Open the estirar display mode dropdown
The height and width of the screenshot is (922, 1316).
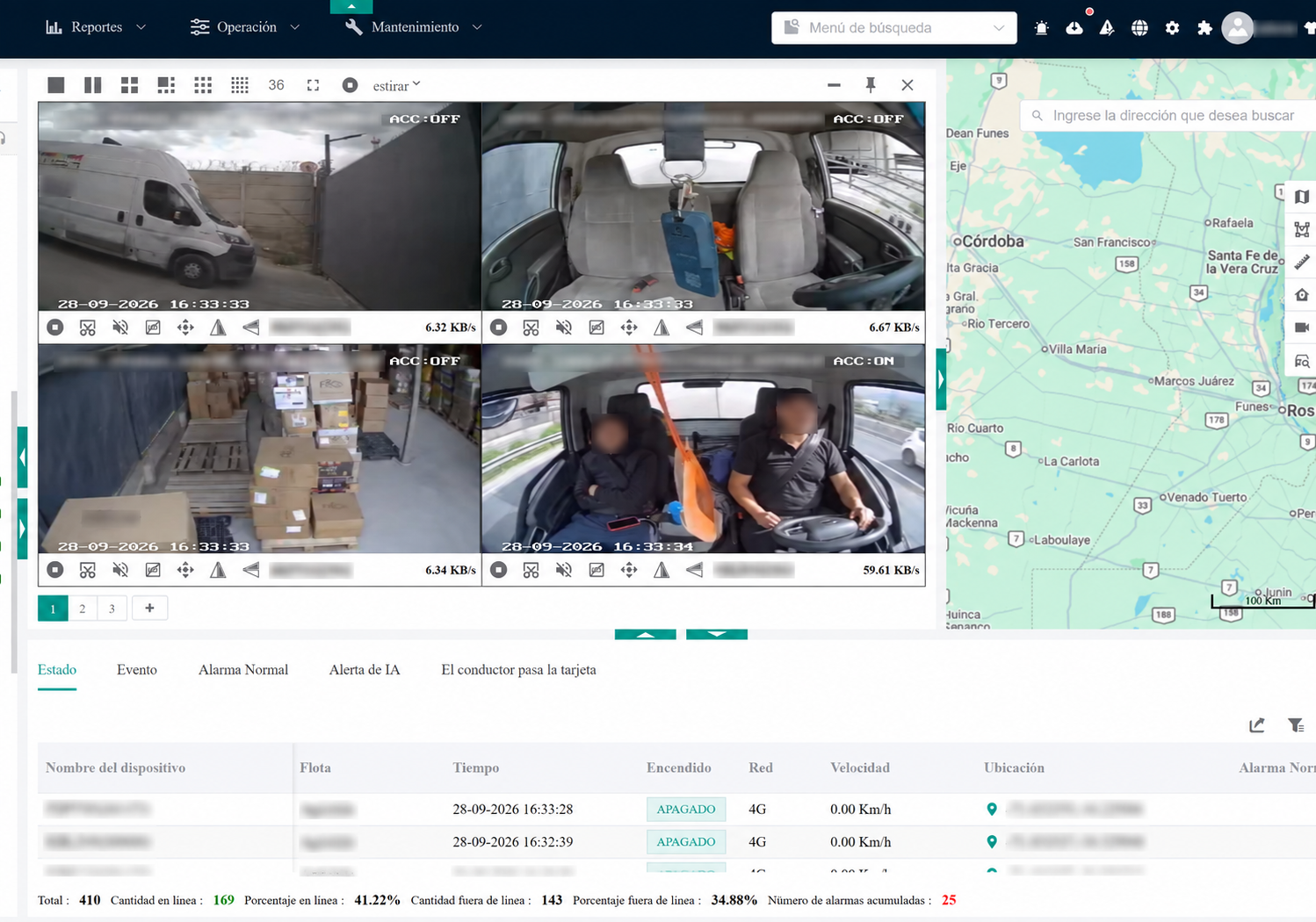point(397,85)
